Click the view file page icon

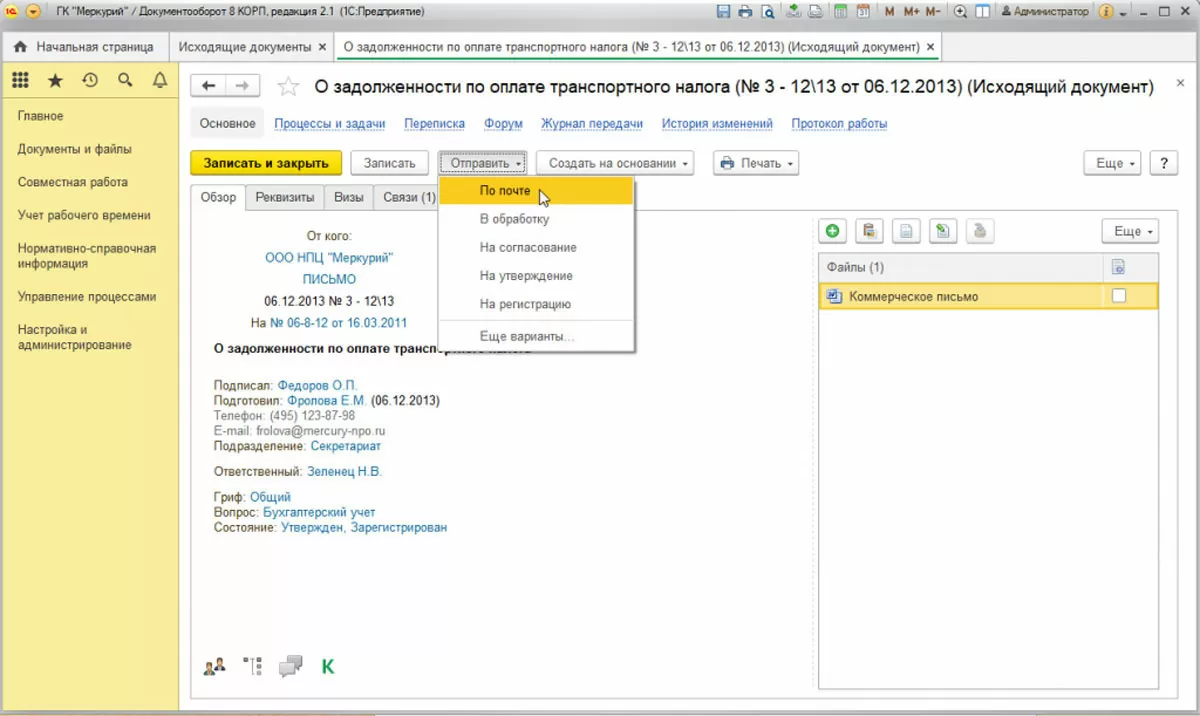point(905,231)
